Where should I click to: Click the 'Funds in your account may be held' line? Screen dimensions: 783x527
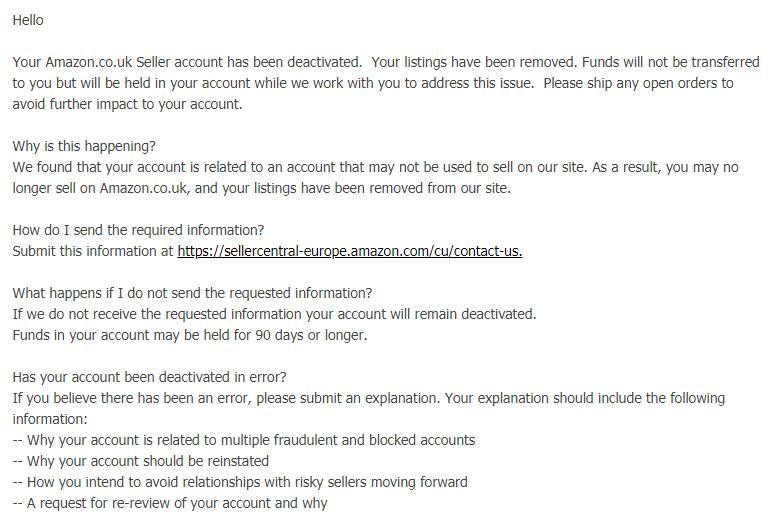point(190,335)
